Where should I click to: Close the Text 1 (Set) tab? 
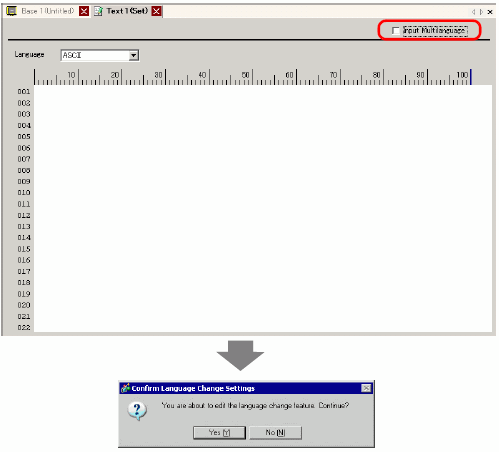(156, 11)
